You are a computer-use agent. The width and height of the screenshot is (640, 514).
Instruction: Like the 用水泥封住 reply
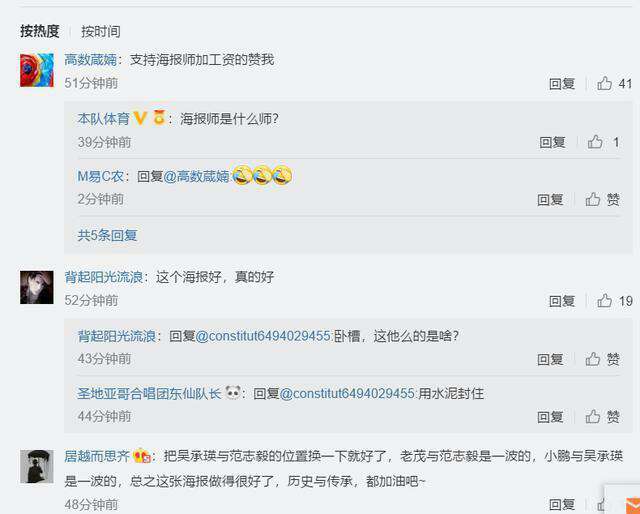(593, 416)
